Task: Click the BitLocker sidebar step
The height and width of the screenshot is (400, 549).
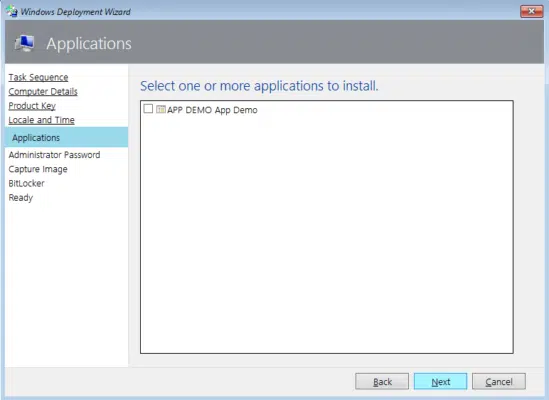Action: (x=26, y=184)
